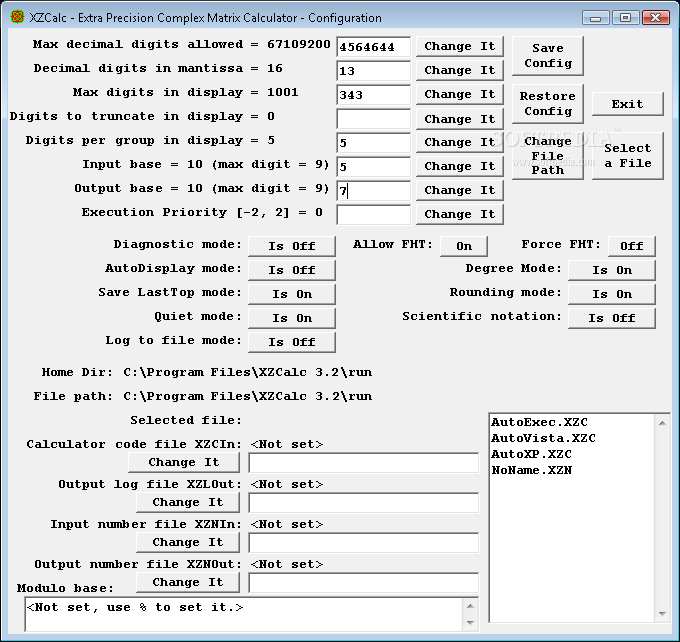This screenshot has height=642, width=680.
Task: Toggle AutoDisplay mode button
Action: [291, 270]
